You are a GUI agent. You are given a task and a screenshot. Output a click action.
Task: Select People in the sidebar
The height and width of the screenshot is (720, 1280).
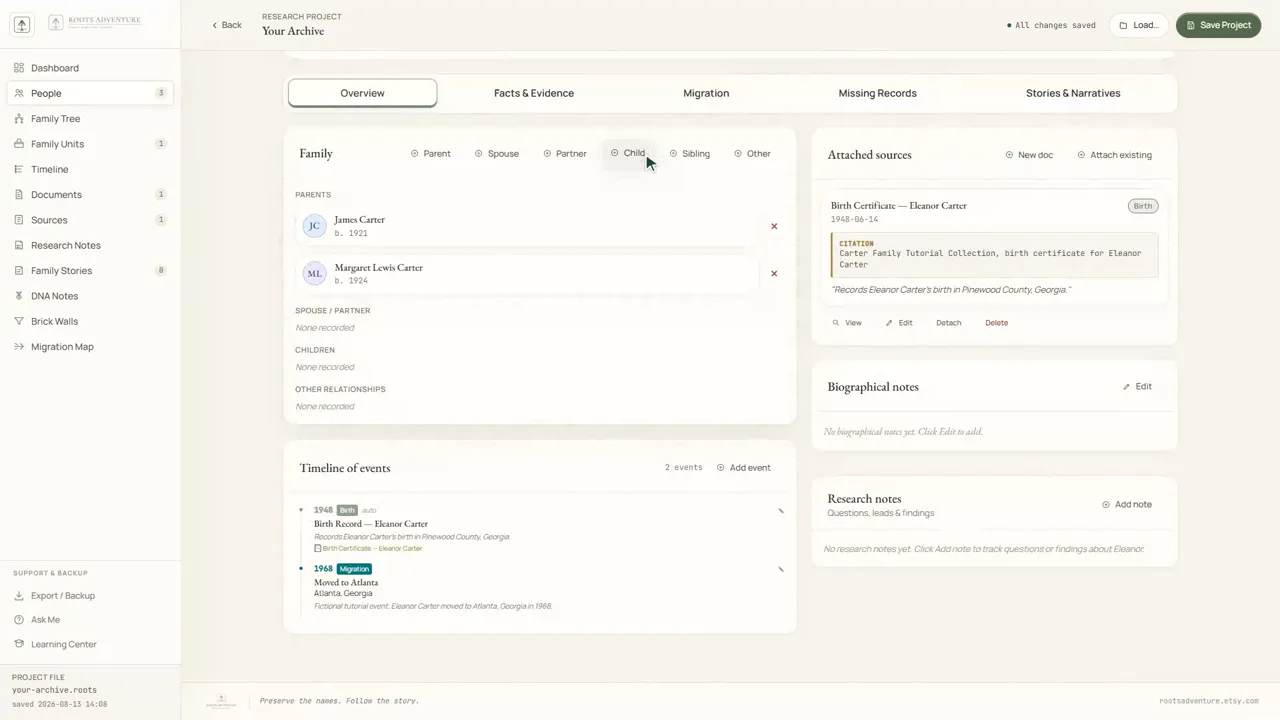pyautogui.click(x=90, y=93)
